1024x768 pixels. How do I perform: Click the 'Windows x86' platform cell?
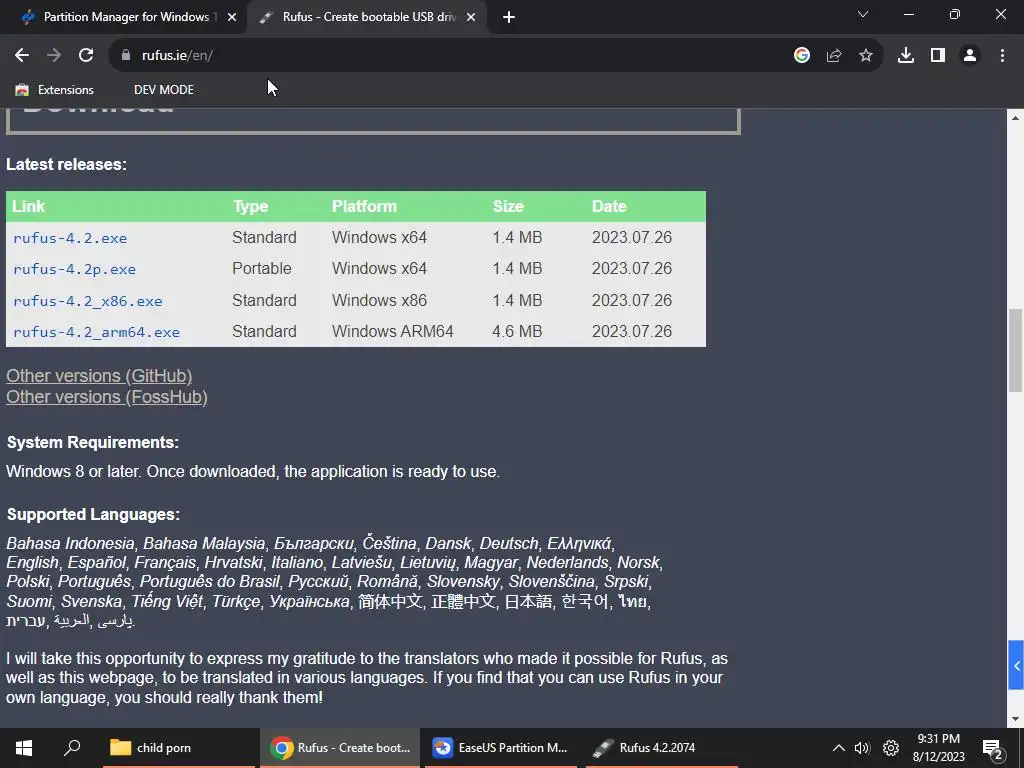[x=379, y=300]
